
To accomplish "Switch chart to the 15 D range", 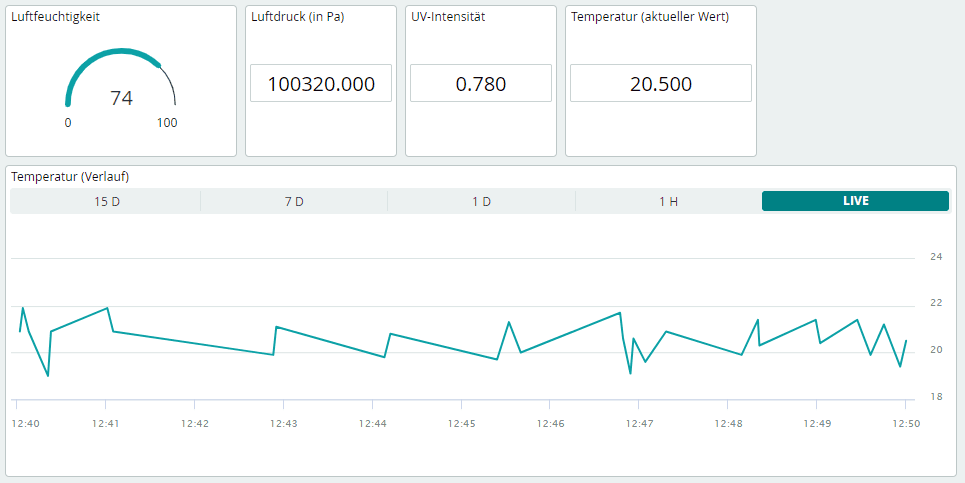I will [106, 201].
